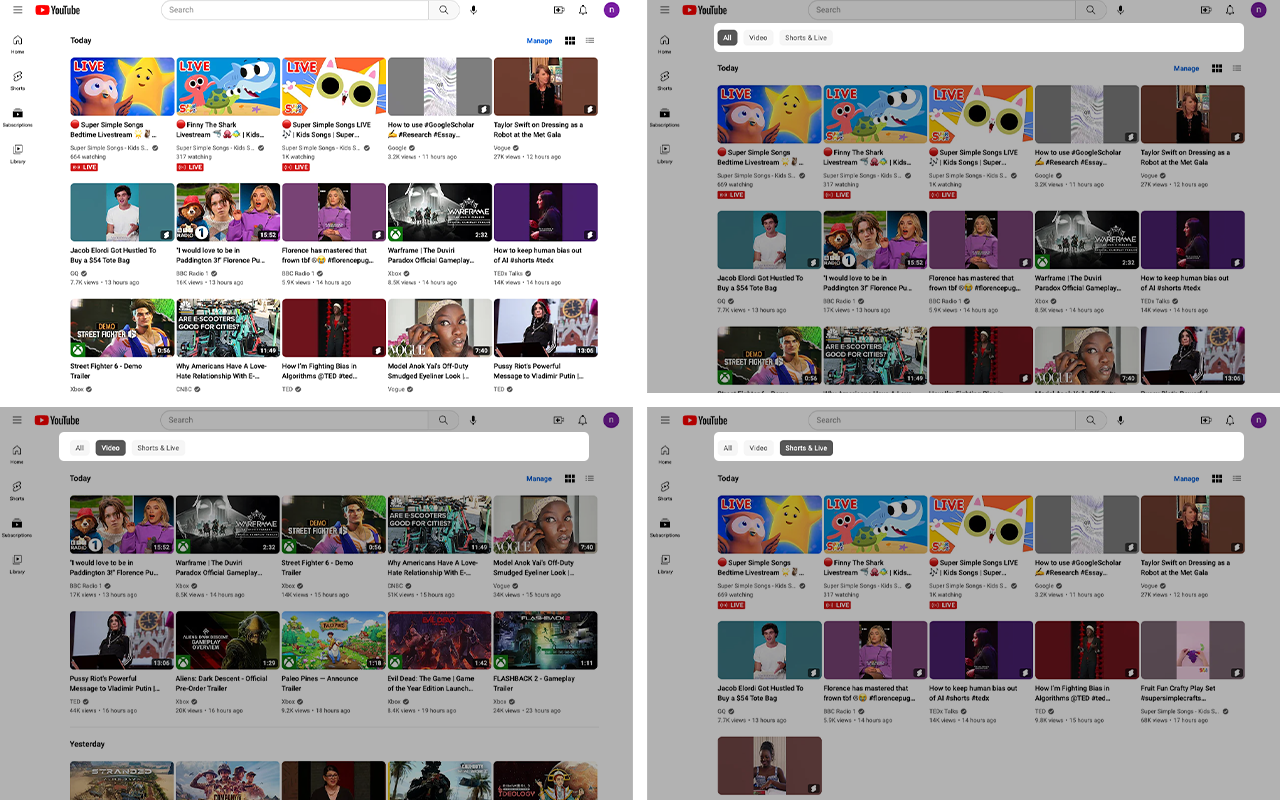Screen dimensions: 1280x800
Task: Open Aliens: Dark Descent gameplay overview thumbnail
Action: coord(228,640)
